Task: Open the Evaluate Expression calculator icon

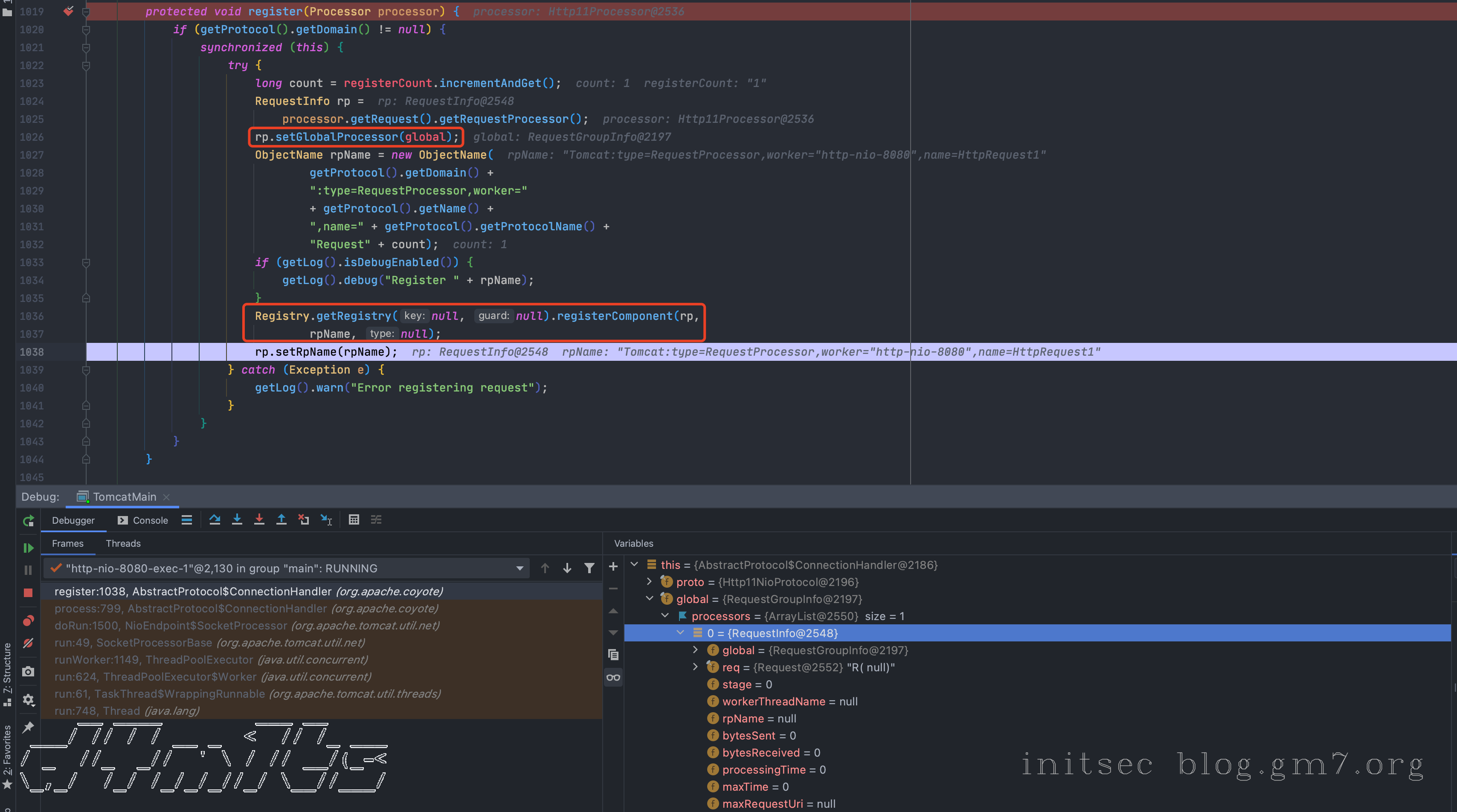Action: tap(354, 520)
